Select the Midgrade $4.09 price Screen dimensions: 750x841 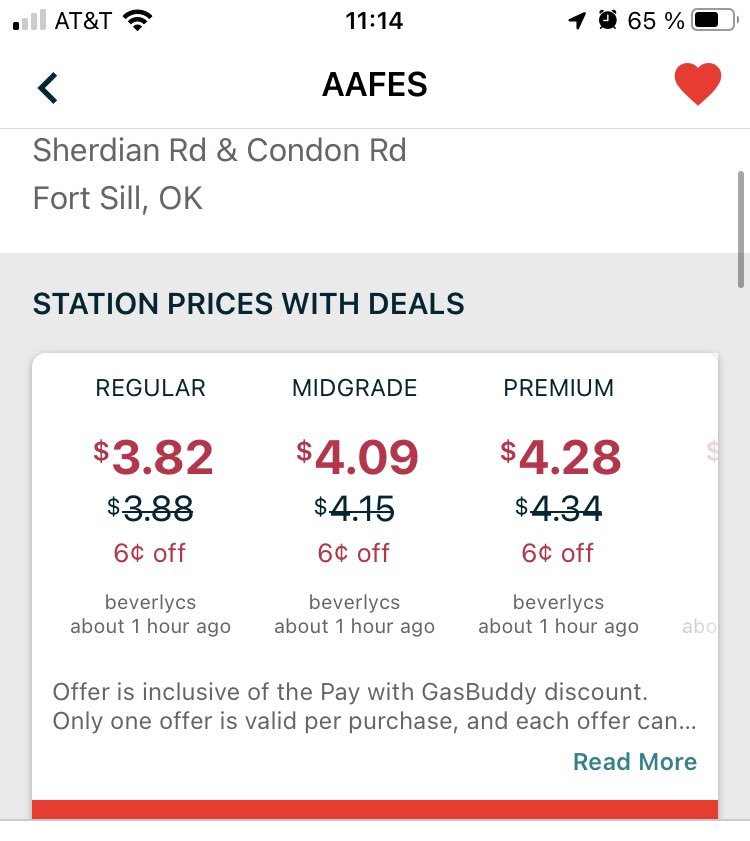357,457
